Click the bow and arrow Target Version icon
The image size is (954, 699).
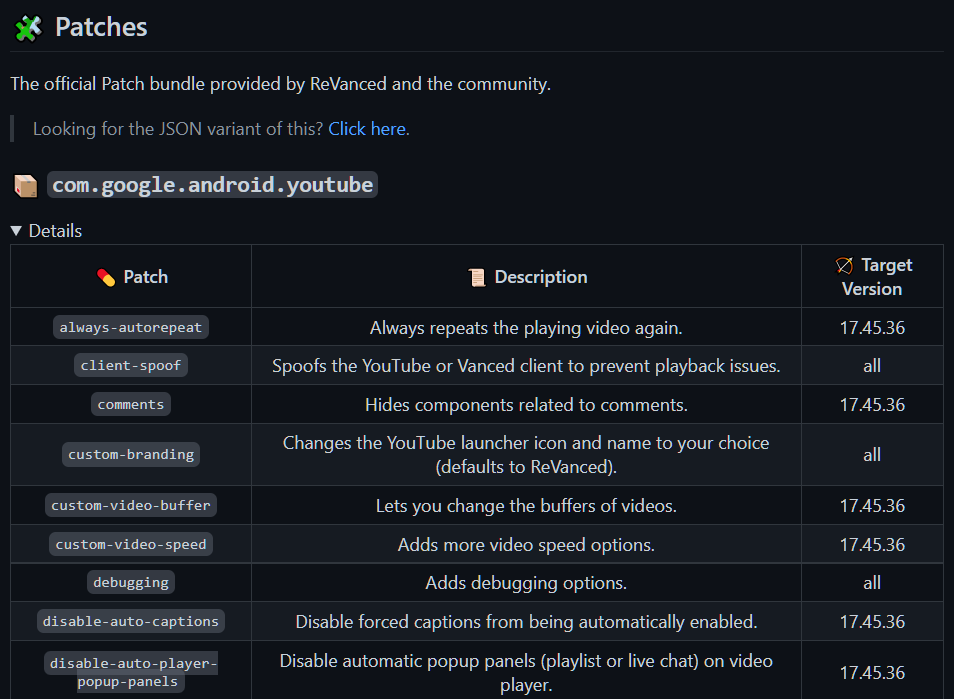(844, 265)
